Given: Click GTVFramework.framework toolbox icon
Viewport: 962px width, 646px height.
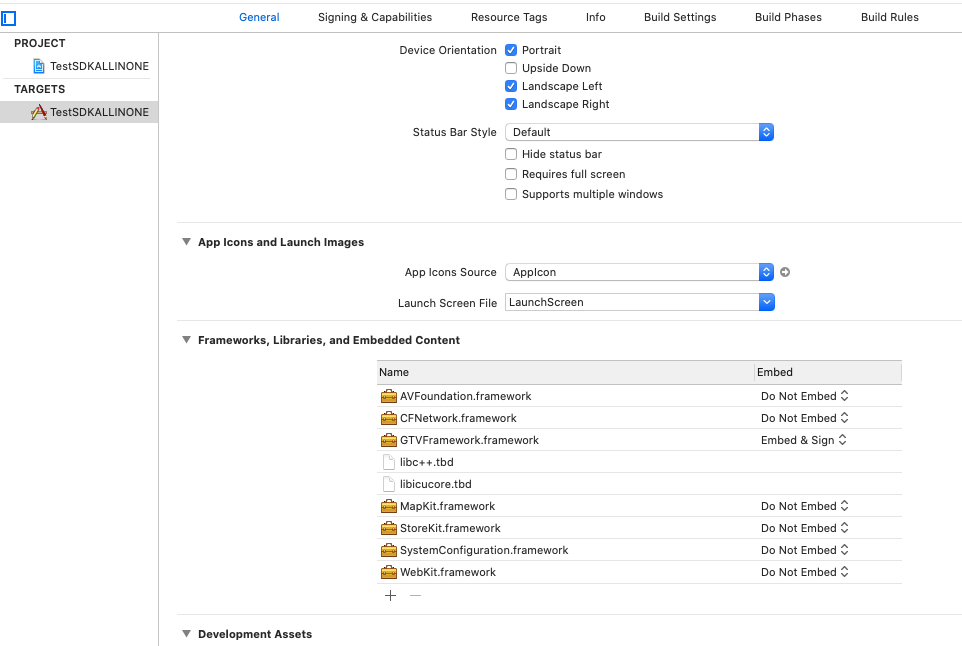Looking at the screenshot, I should point(388,440).
